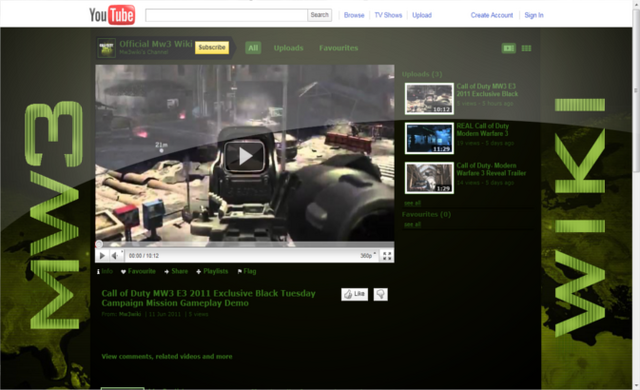Select the Favourites tab
640x390 pixels.
[338, 48]
